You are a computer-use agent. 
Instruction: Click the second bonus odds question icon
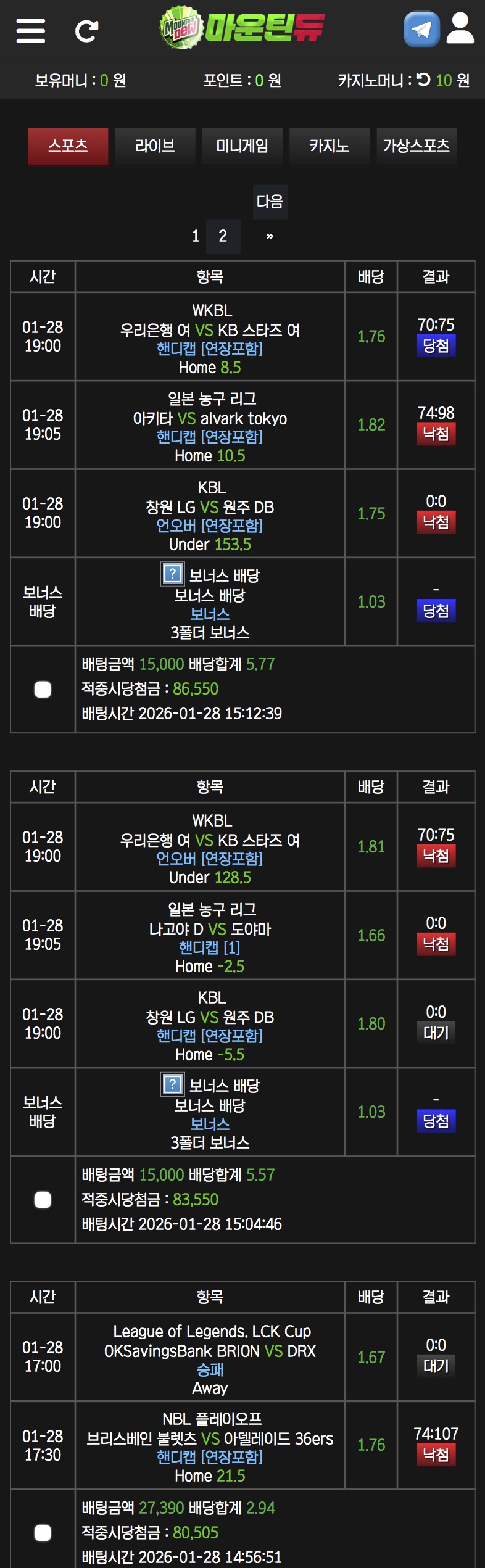(172, 1084)
